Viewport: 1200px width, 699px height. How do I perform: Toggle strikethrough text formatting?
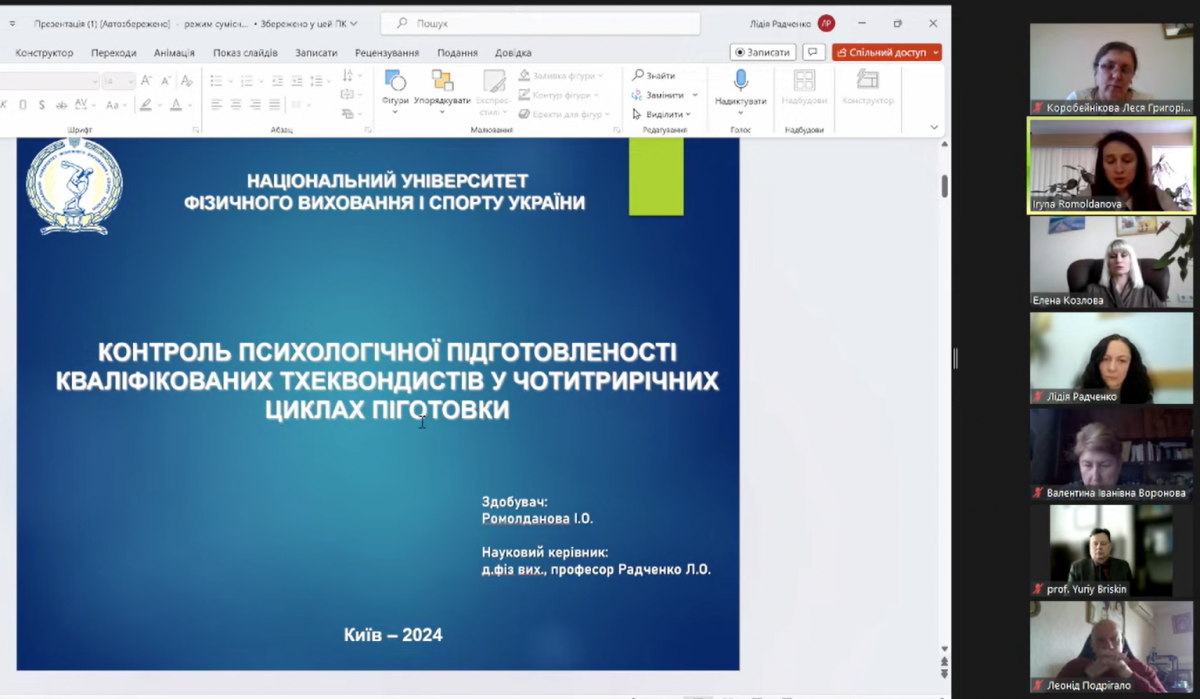[x=61, y=105]
